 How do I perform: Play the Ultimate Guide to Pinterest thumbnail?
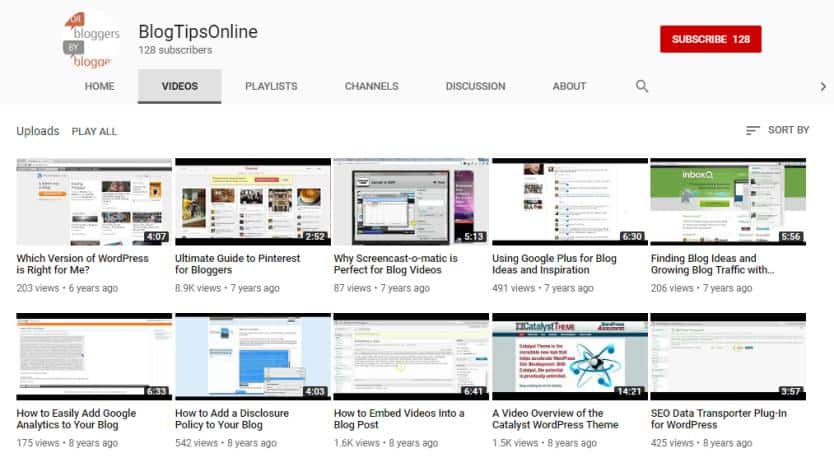coord(252,201)
